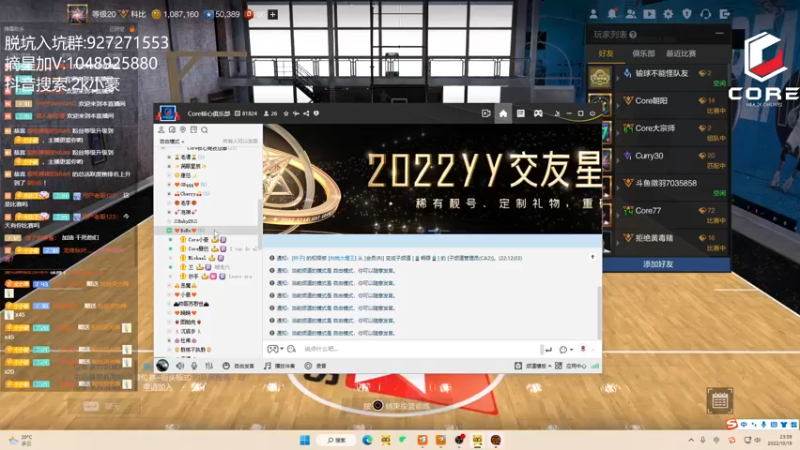Click the location pin icon in YY sidebar
800x450 pixels.
183,130
